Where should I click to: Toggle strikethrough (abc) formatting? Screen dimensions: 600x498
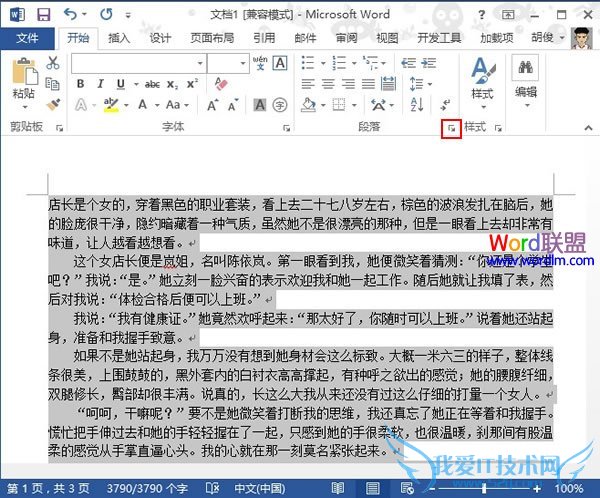click(152, 84)
